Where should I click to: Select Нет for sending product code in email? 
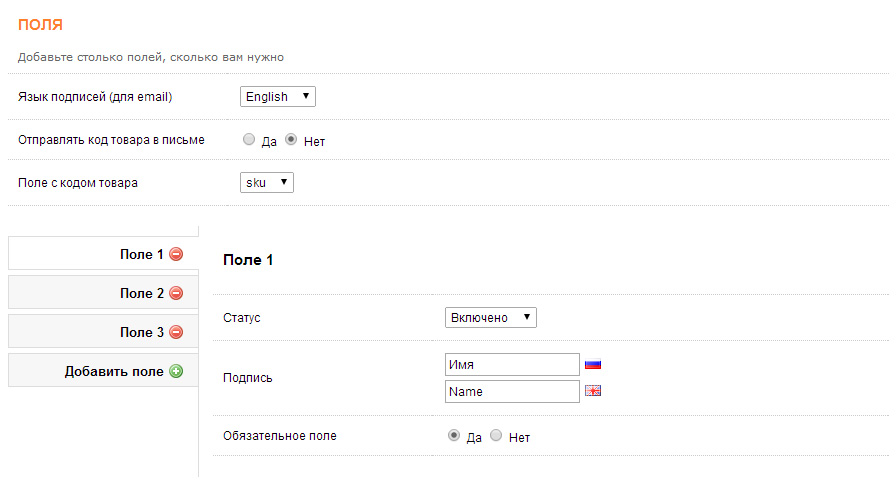click(292, 141)
